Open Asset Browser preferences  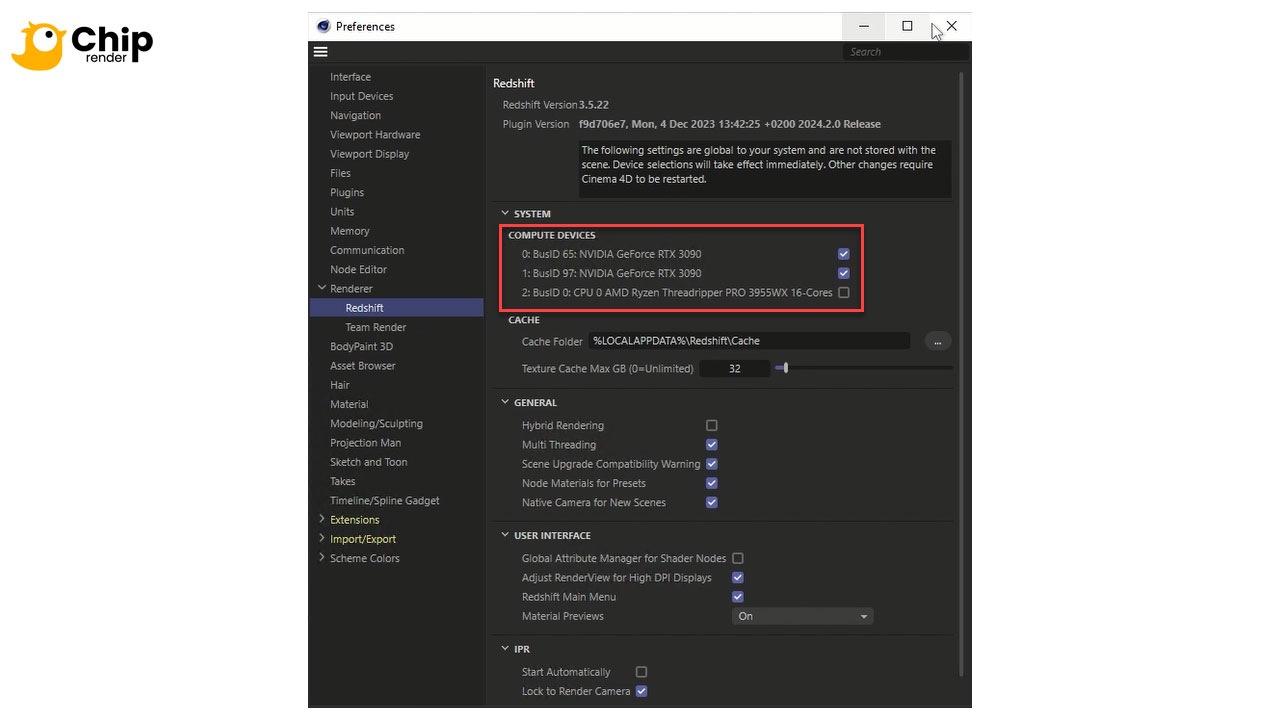pyautogui.click(x=363, y=366)
